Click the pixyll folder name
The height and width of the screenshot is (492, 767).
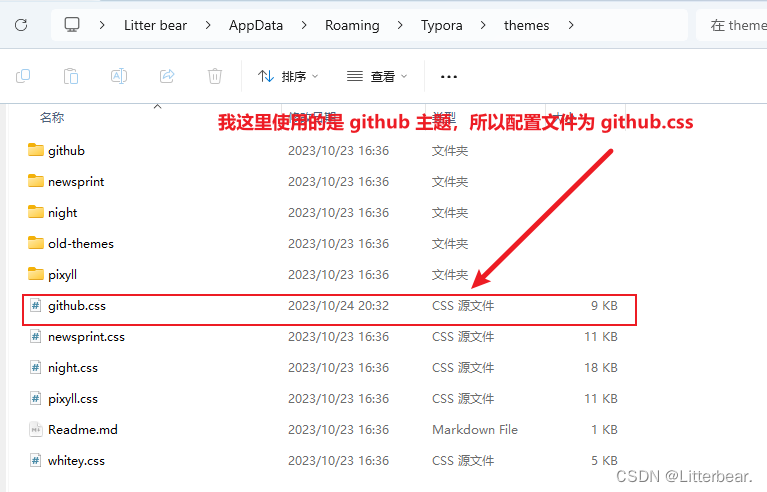[62, 275]
